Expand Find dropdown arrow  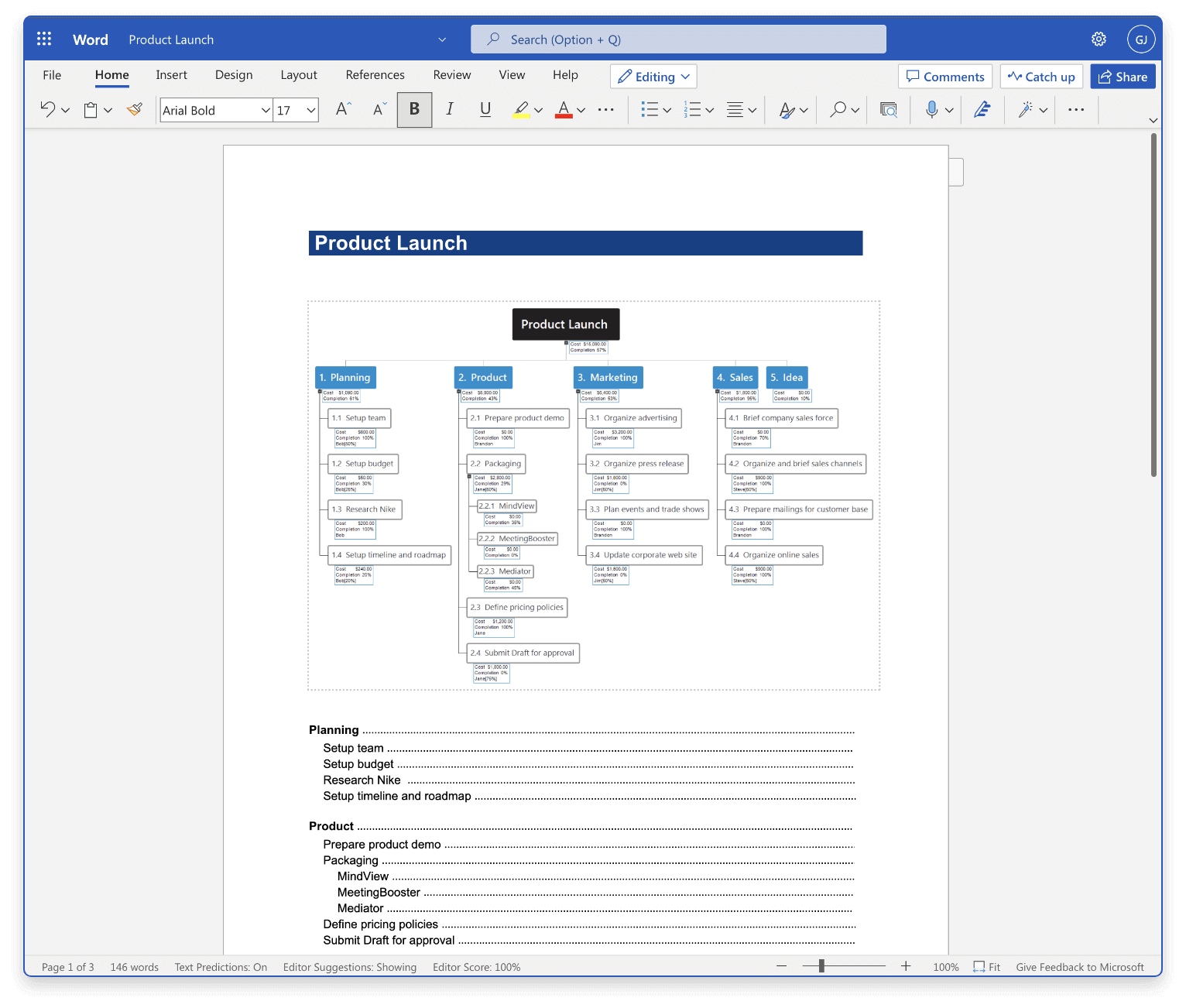point(855,111)
